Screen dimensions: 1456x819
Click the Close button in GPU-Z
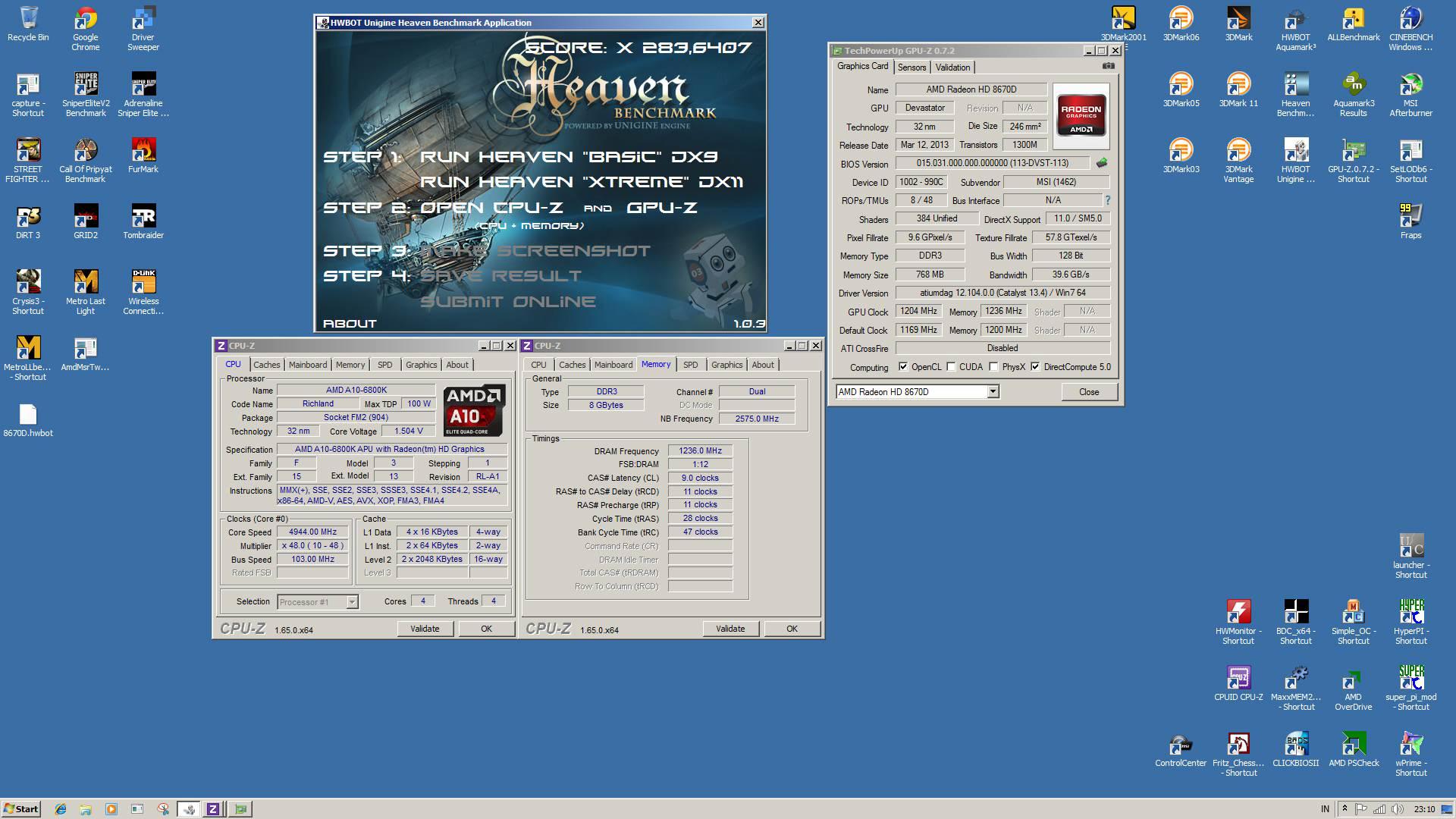pyautogui.click(x=1089, y=392)
